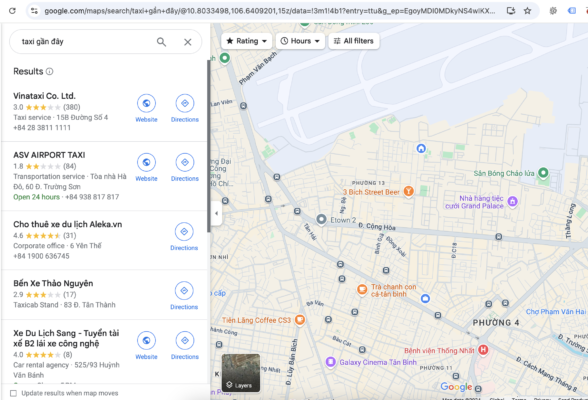Click the blue home pin near airport
Image resolution: width=588 pixels, height=400 pixels.
[x=421, y=148]
